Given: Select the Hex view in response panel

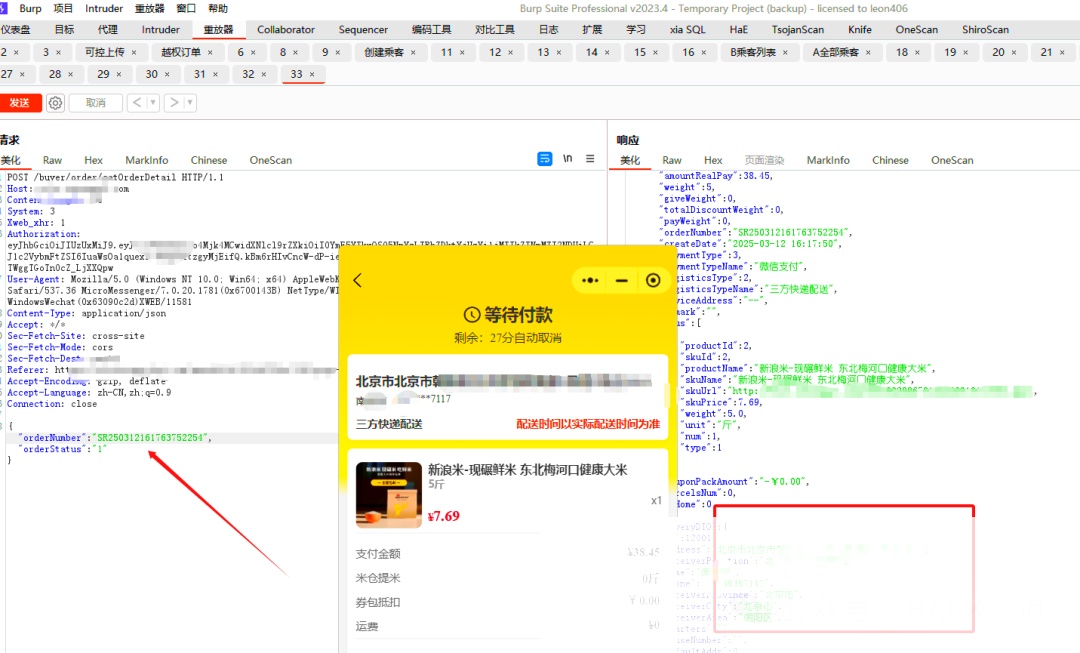Looking at the screenshot, I should click(x=713, y=160).
